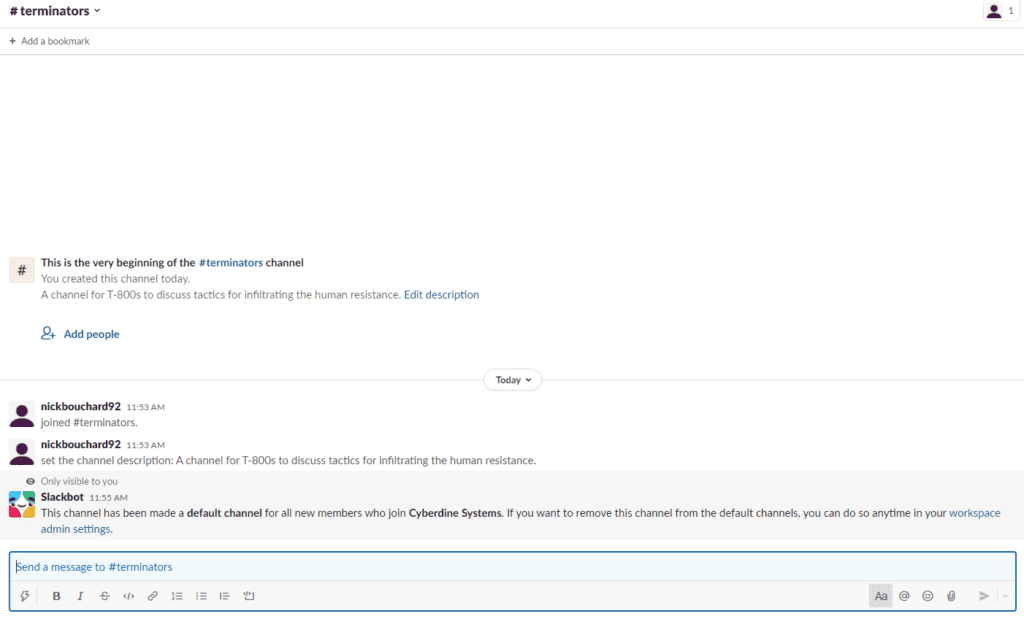Mention someone with the @ icon
Screen dimensions: 1024x619
(x=904, y=596)
